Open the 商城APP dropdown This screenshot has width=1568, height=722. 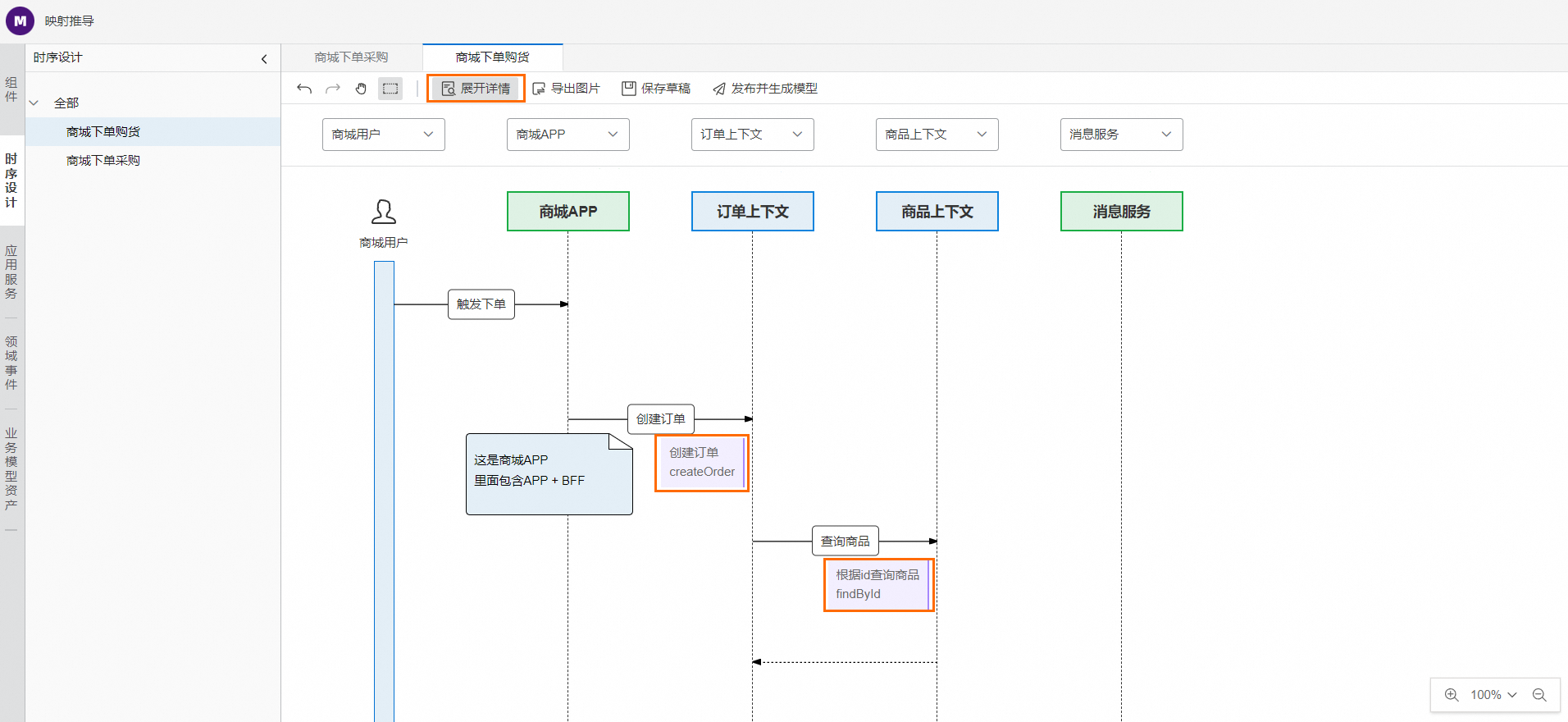tap(568, 135)
